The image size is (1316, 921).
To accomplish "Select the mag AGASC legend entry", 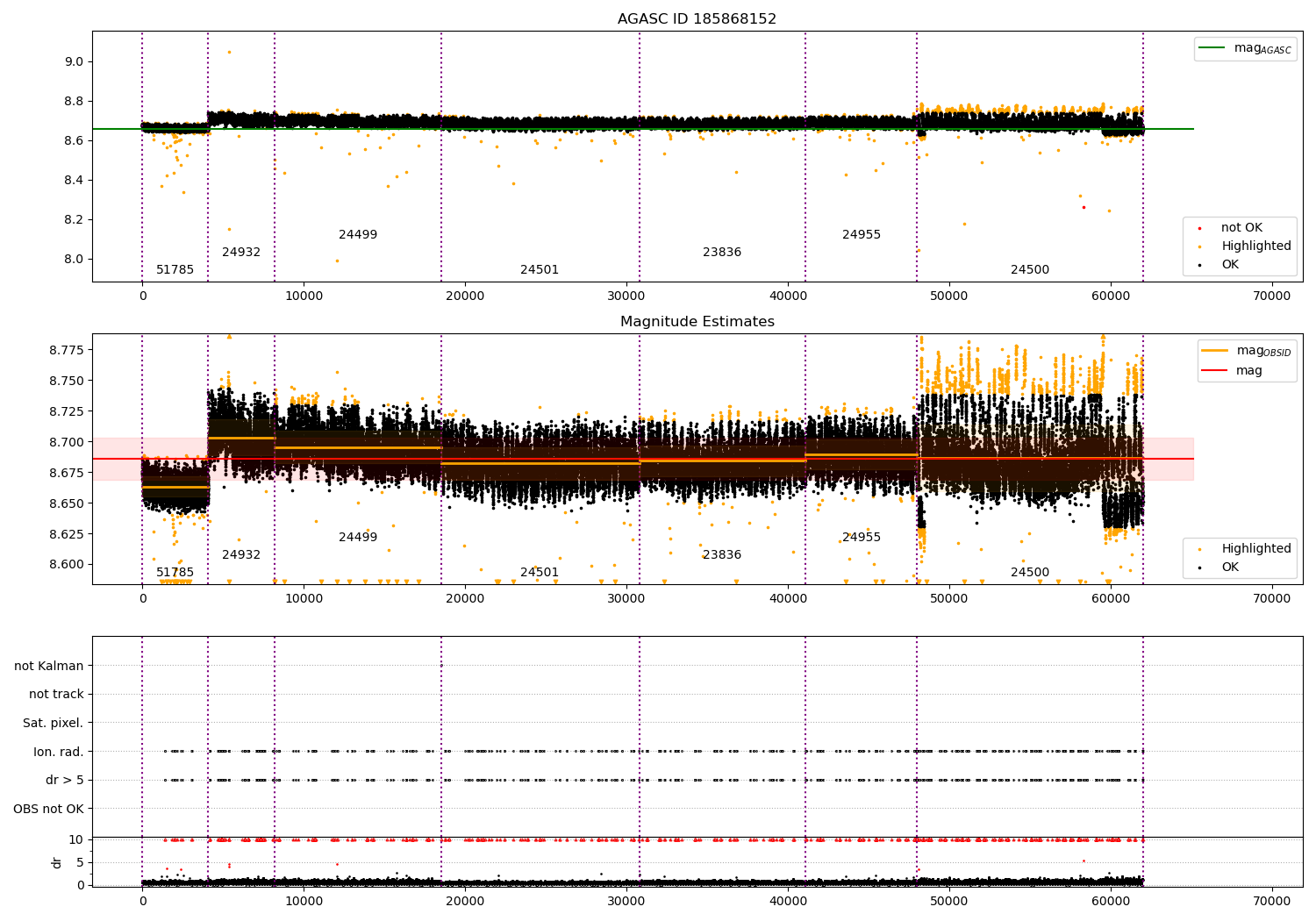I will point(1245,48).
